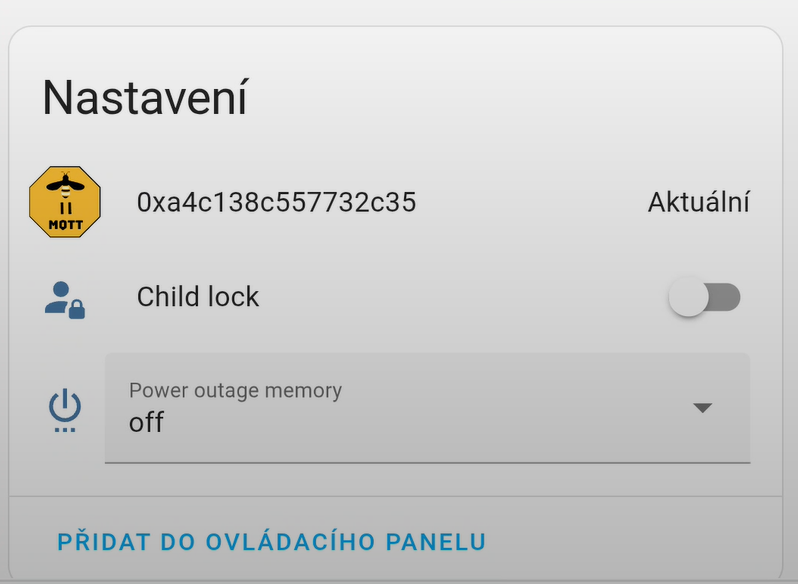Click the bee graphic in the orange octagon
Viewport: 798px width, 584px height.
coord(65,186)
